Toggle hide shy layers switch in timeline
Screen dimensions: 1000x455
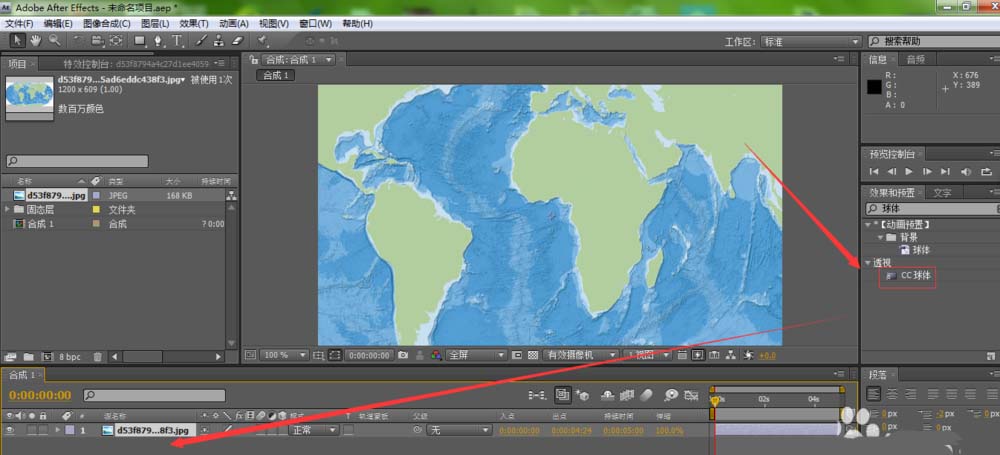(x=608, y=395)
